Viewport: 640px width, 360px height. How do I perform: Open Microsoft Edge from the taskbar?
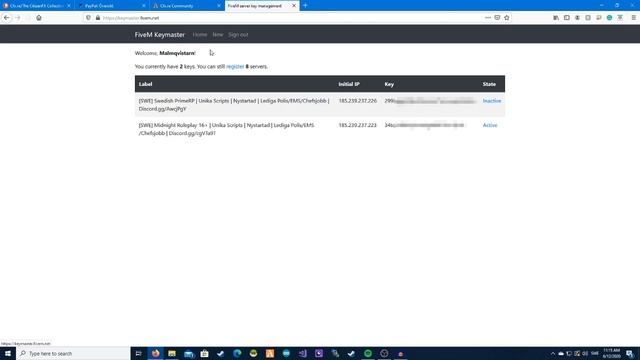(237, 353)
